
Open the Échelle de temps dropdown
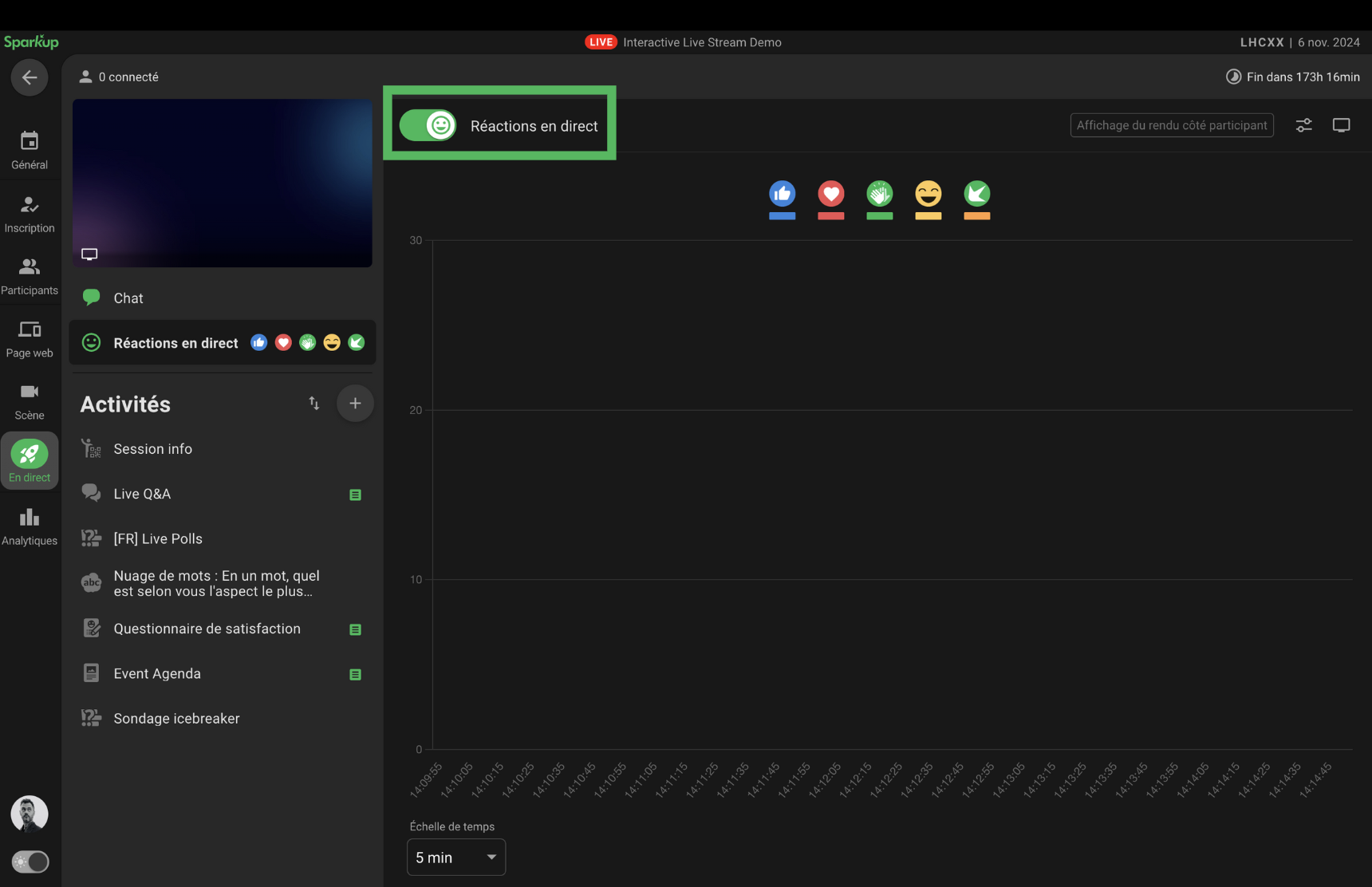(x=455, y=857)
